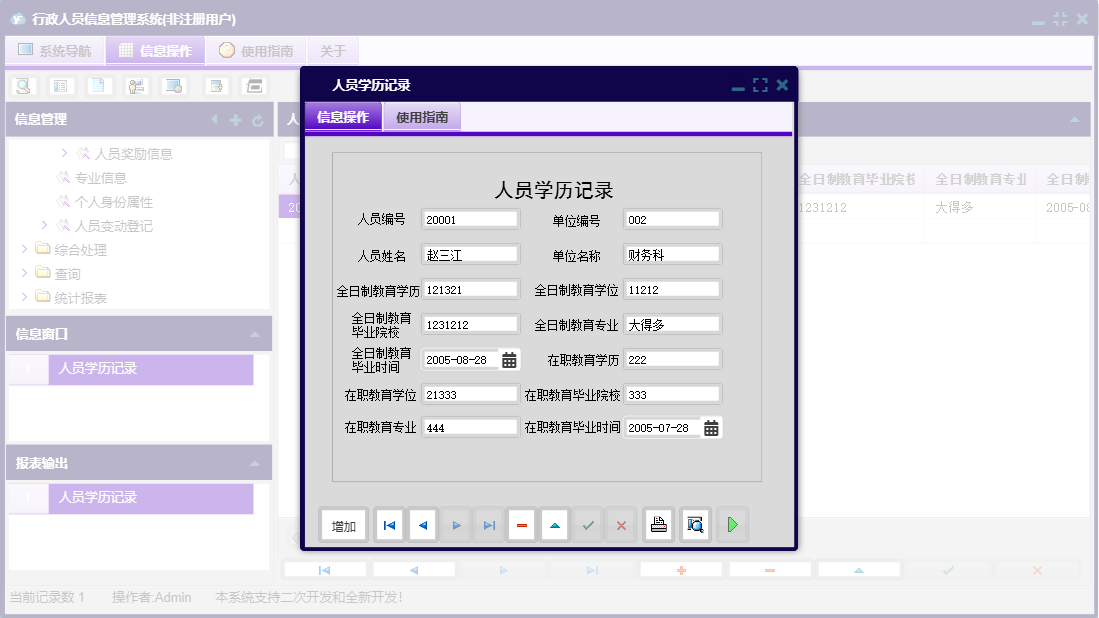This screenshot has height=618, width=1099.
Task: Cancel edits with the red X icon
Action: point(621,524)
